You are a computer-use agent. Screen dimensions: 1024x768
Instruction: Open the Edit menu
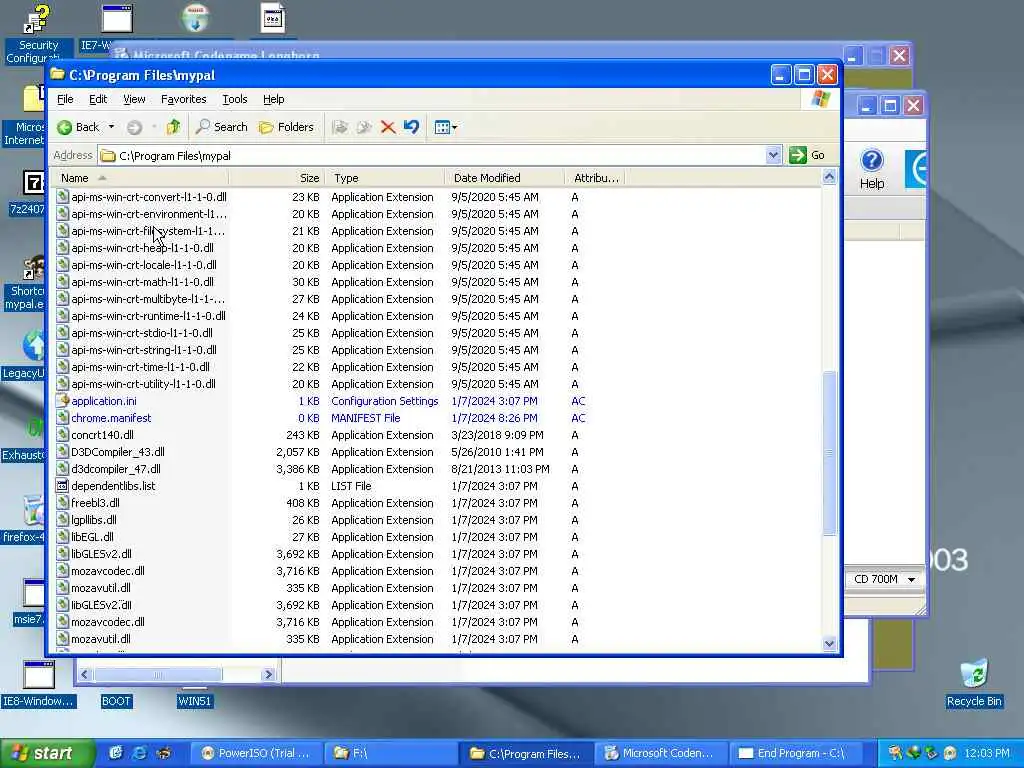[x=98, y=99]
